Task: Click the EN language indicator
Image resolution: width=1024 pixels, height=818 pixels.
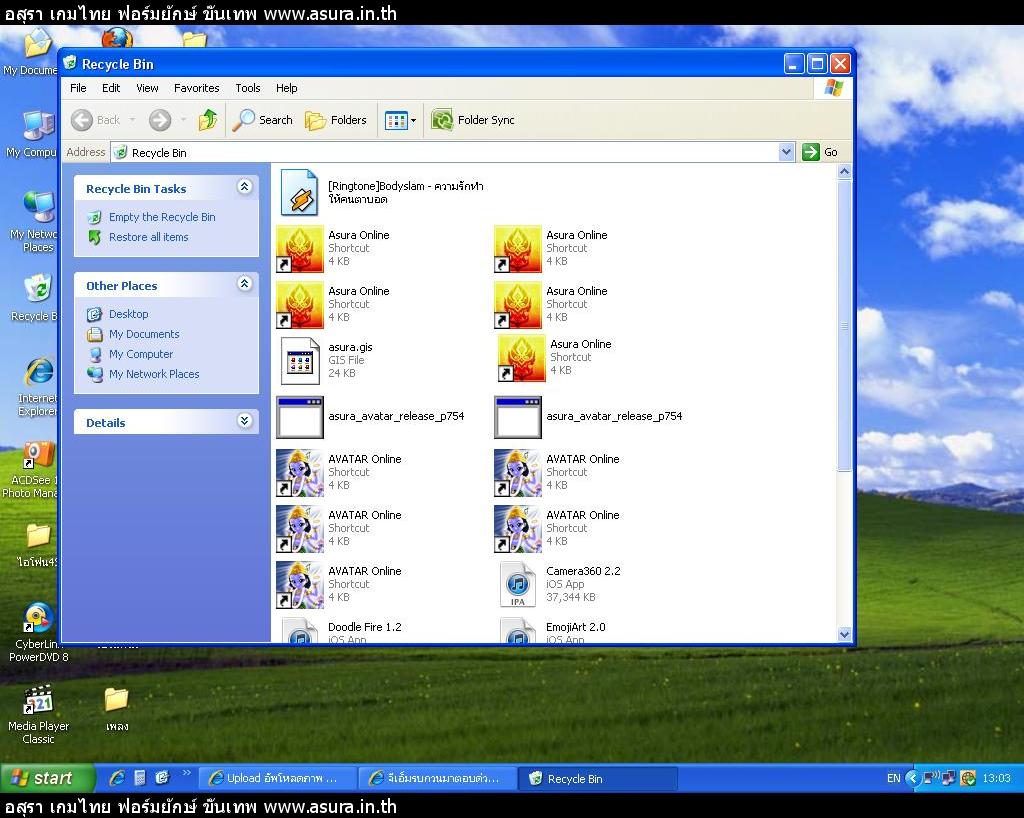Action: [x=893, y=778]
